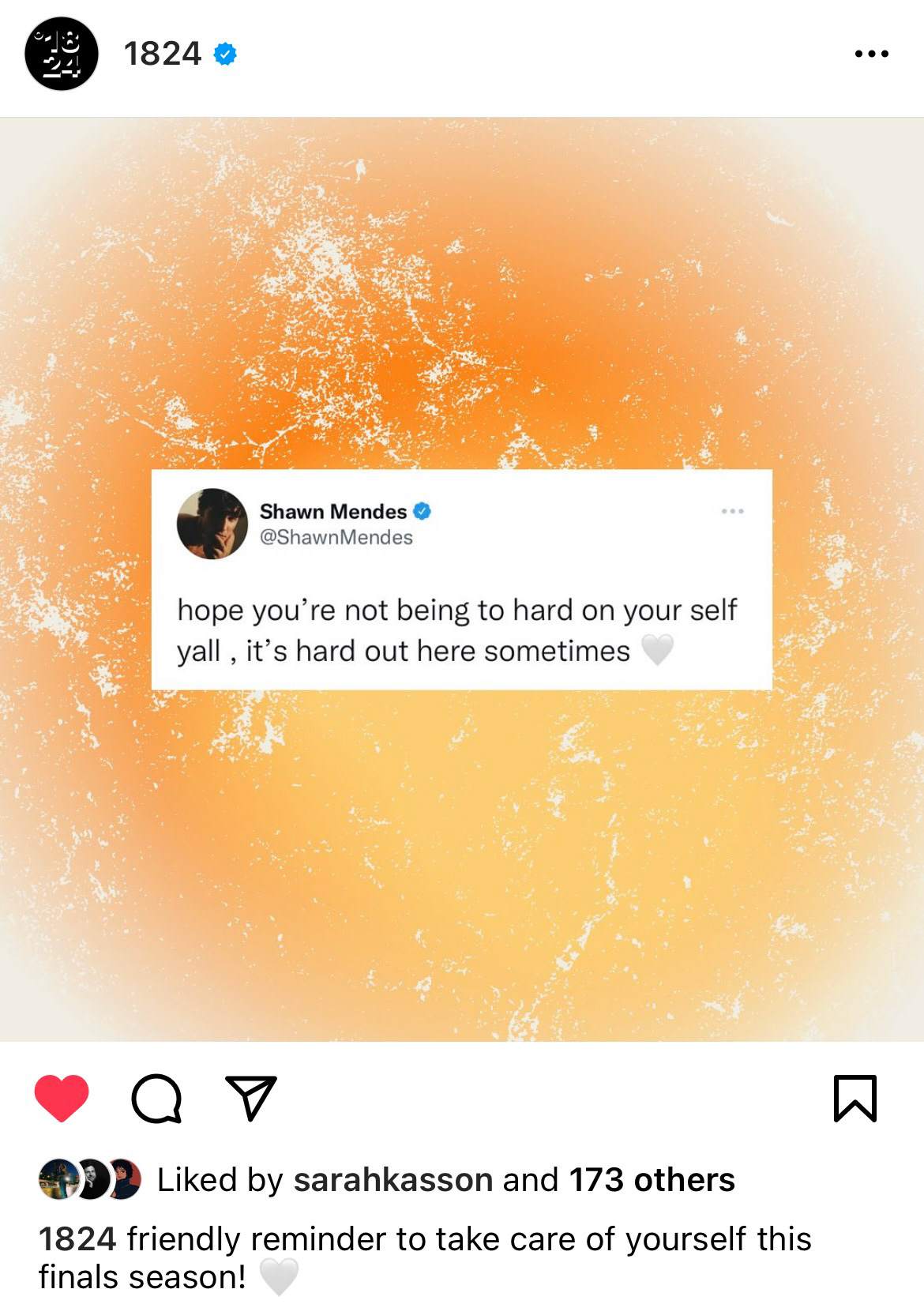Screen dimensions: 924x1304
Task: Save post with the bookmark icon
Action: [x=855, y=1099]
